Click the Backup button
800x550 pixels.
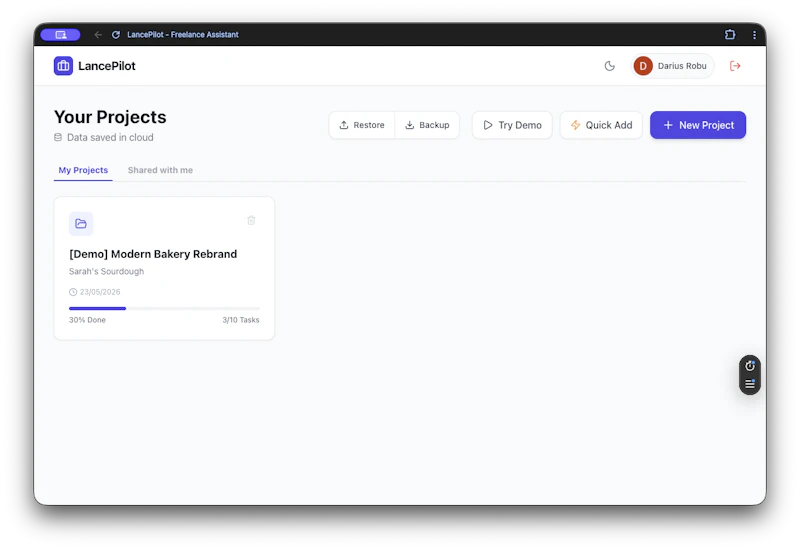427,125
